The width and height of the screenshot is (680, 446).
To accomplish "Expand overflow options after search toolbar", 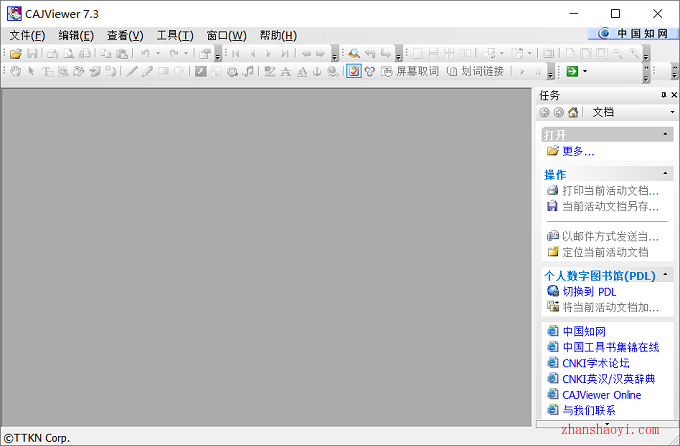I will click(x=398, y=54).
